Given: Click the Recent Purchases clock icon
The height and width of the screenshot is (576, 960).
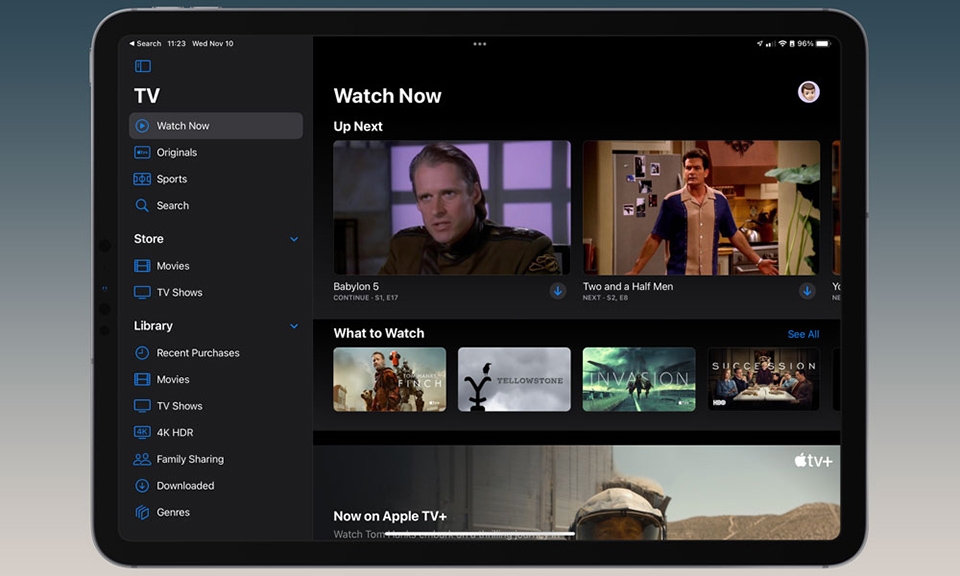Looking at the screenshot, I should [142, 353].
